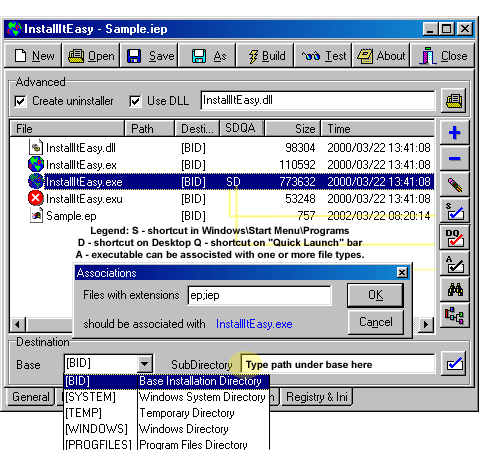Select InstallItEasy.exu file name

pyautogui.click(x=84, y=199)
